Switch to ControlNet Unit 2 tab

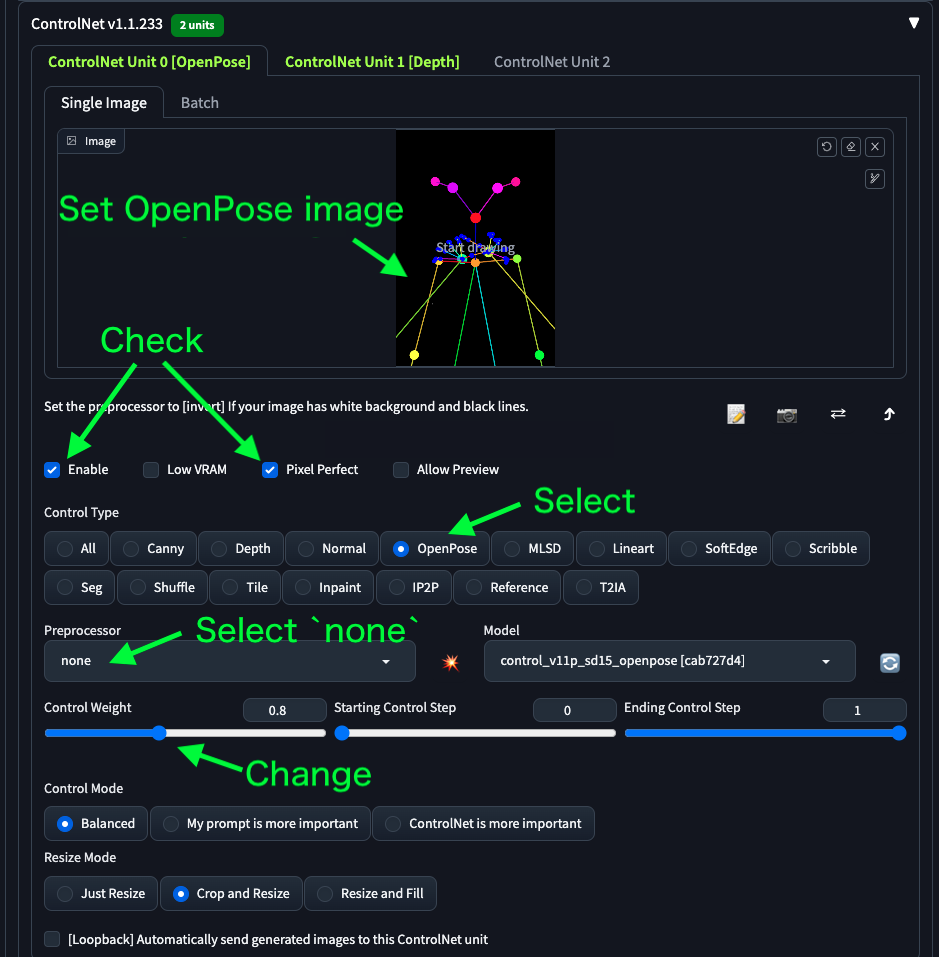552,62
